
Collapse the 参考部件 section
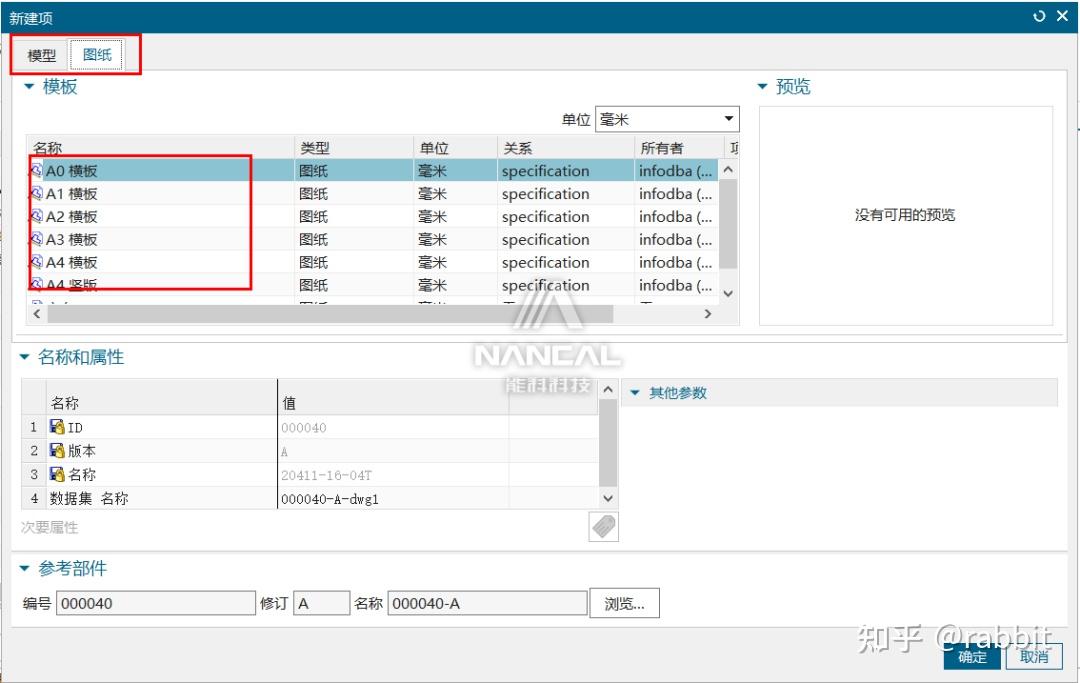click(25, 568)
